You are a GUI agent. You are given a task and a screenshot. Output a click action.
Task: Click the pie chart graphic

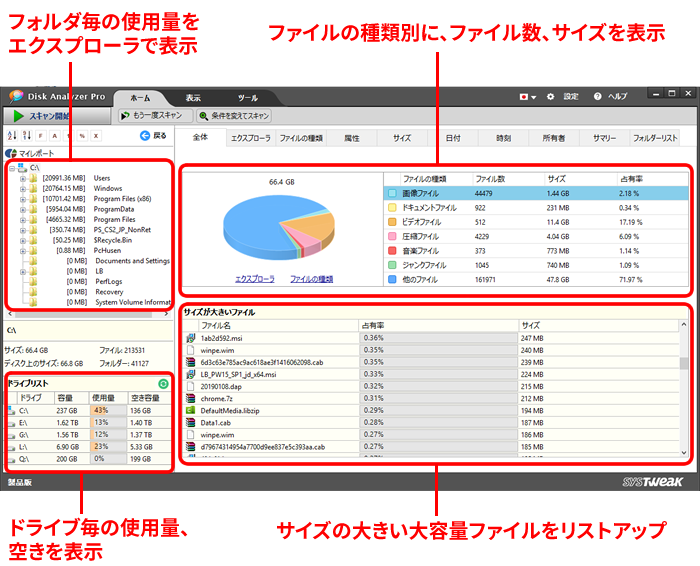pos(279,227)
